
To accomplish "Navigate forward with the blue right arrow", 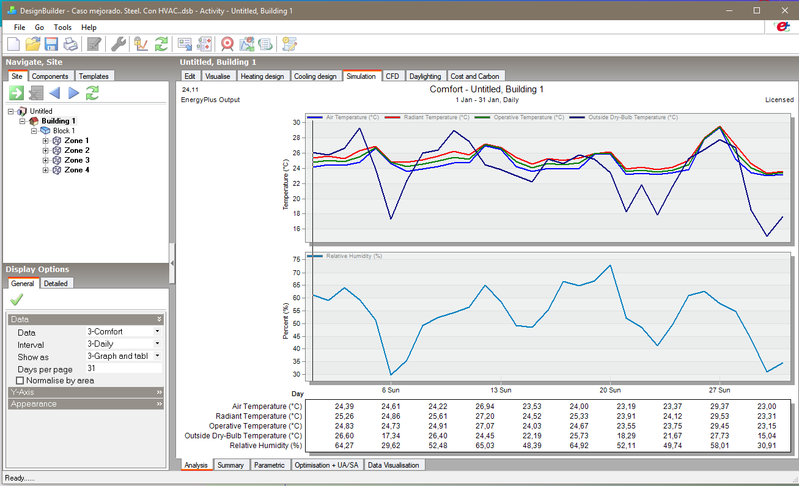I will pos(73,93).
